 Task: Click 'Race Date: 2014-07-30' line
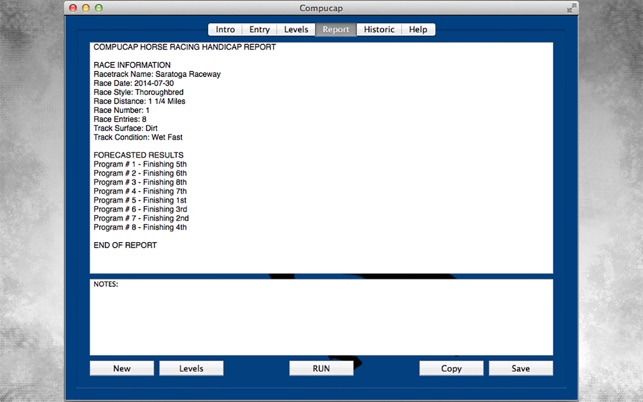point(134,83)
